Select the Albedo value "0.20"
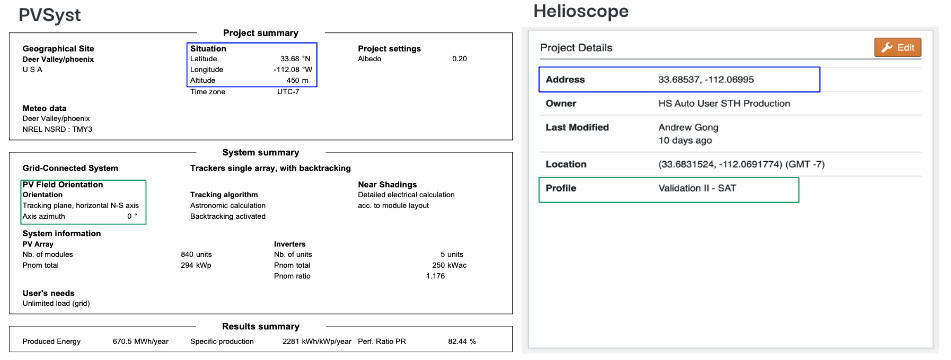Screen dimensions: 951x360 (x=460, y=59)
